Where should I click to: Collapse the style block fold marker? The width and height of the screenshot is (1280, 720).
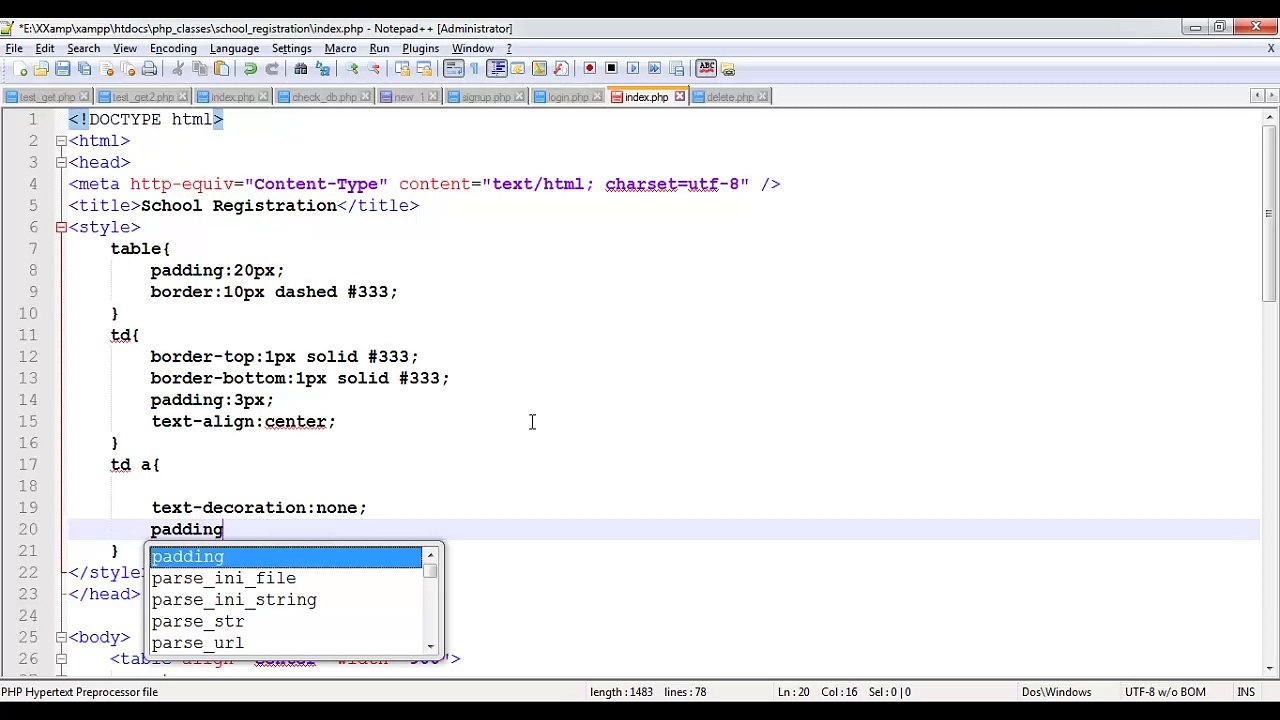click(61, 227)
